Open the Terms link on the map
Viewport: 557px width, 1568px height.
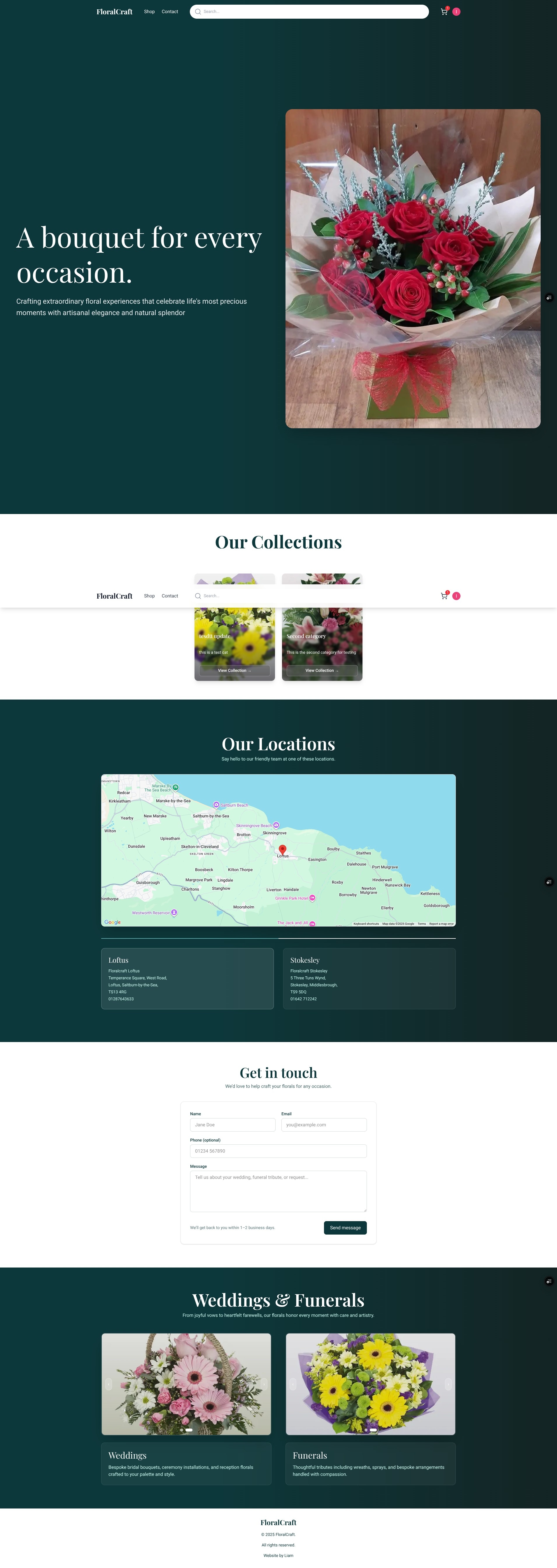point(421,923)
